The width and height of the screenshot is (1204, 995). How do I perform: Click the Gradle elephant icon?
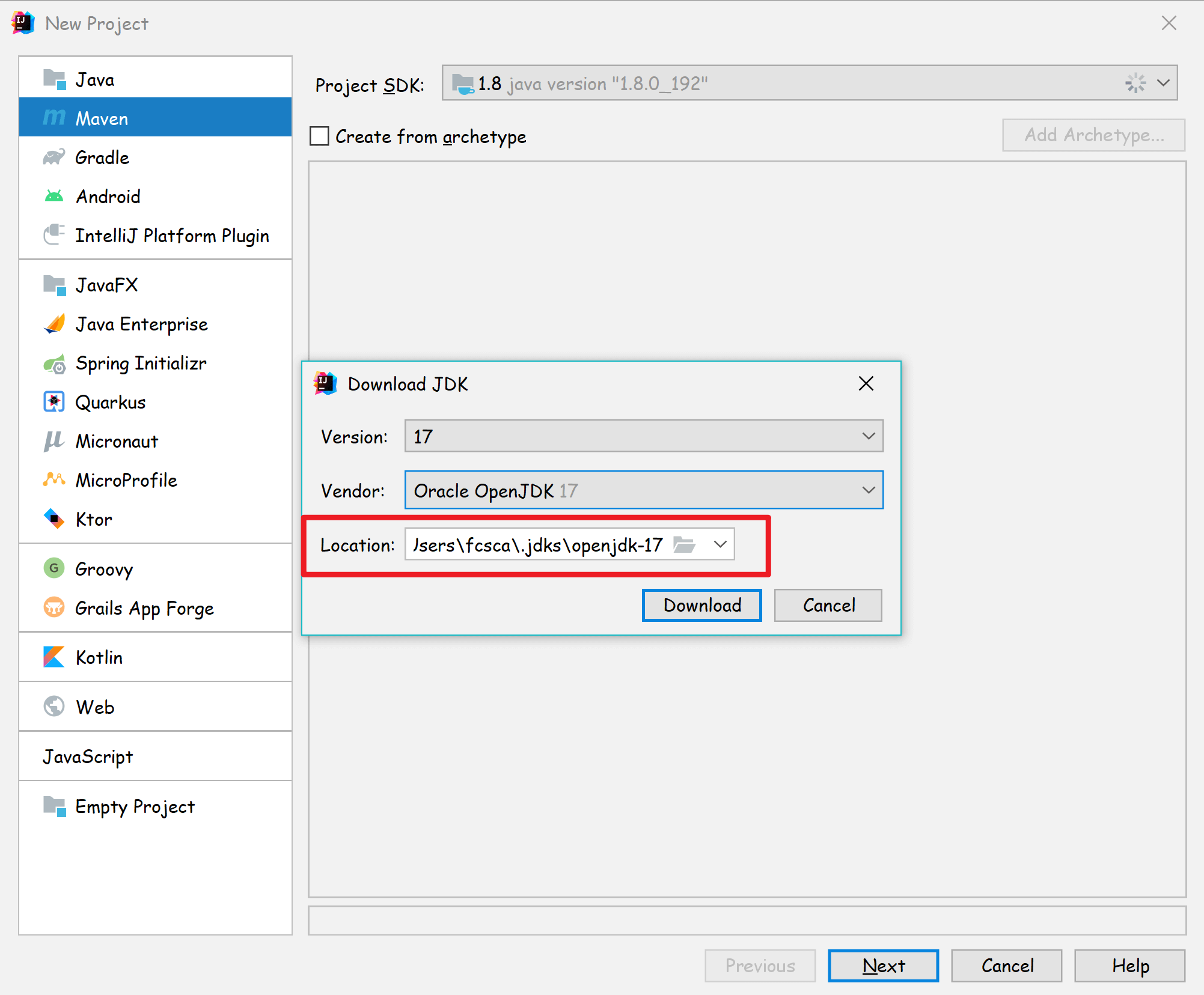tap(53, 157)
